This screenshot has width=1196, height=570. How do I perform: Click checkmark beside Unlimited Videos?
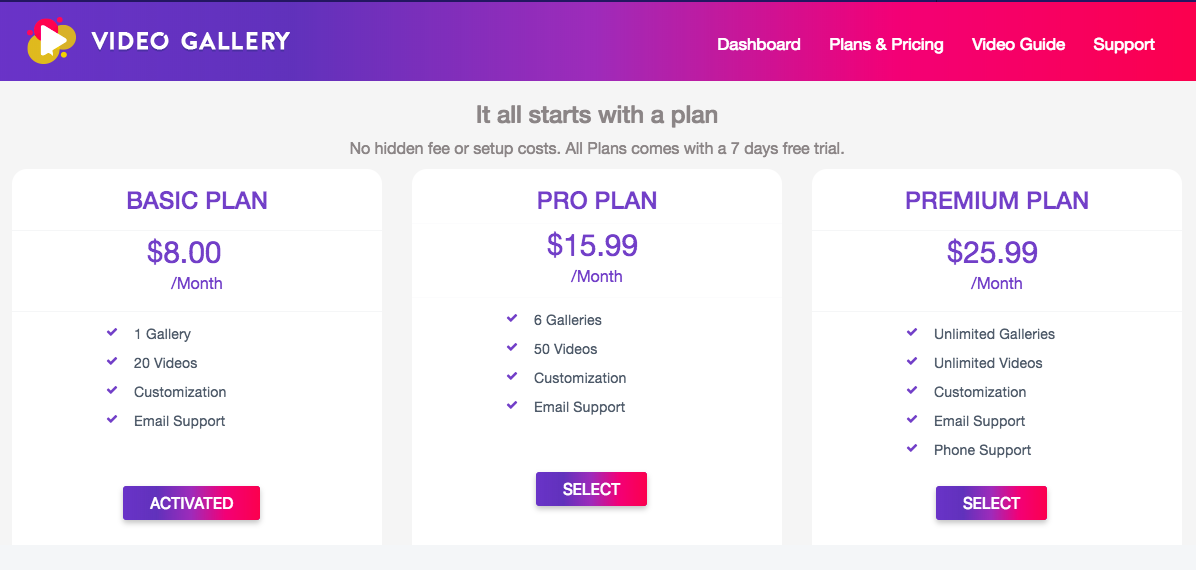click(911, 362)
